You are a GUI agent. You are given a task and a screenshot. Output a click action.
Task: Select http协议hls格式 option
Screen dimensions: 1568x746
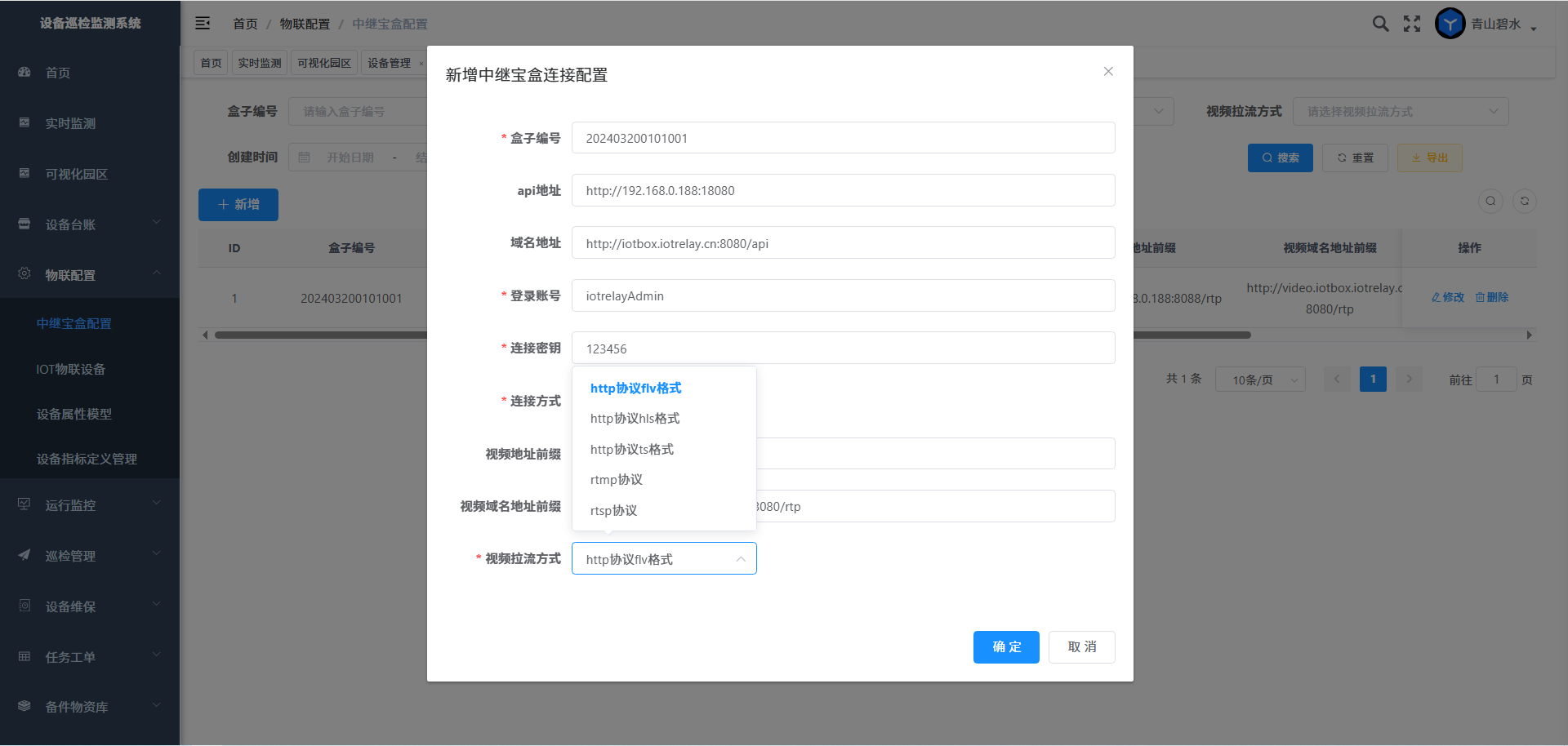pyautogui.click(x=635, y=419)
